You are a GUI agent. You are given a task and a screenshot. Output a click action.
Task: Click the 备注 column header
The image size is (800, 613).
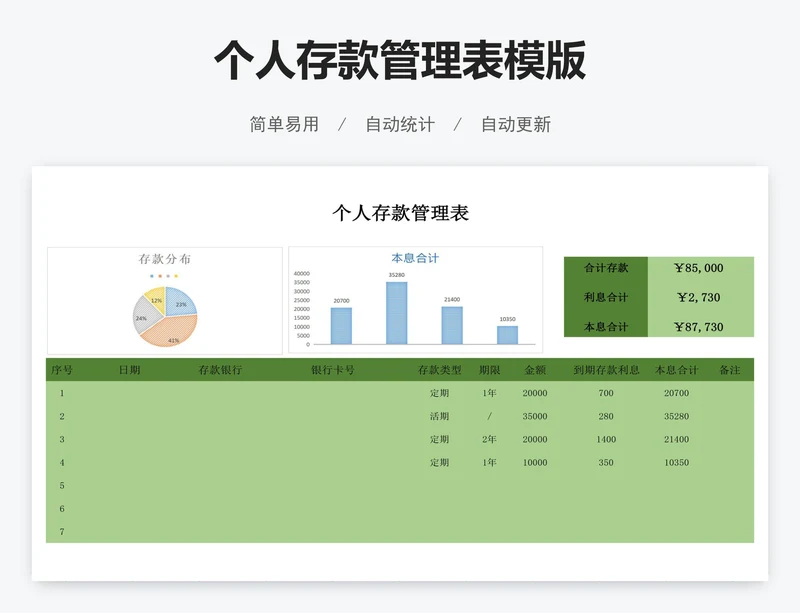[730, 370]
